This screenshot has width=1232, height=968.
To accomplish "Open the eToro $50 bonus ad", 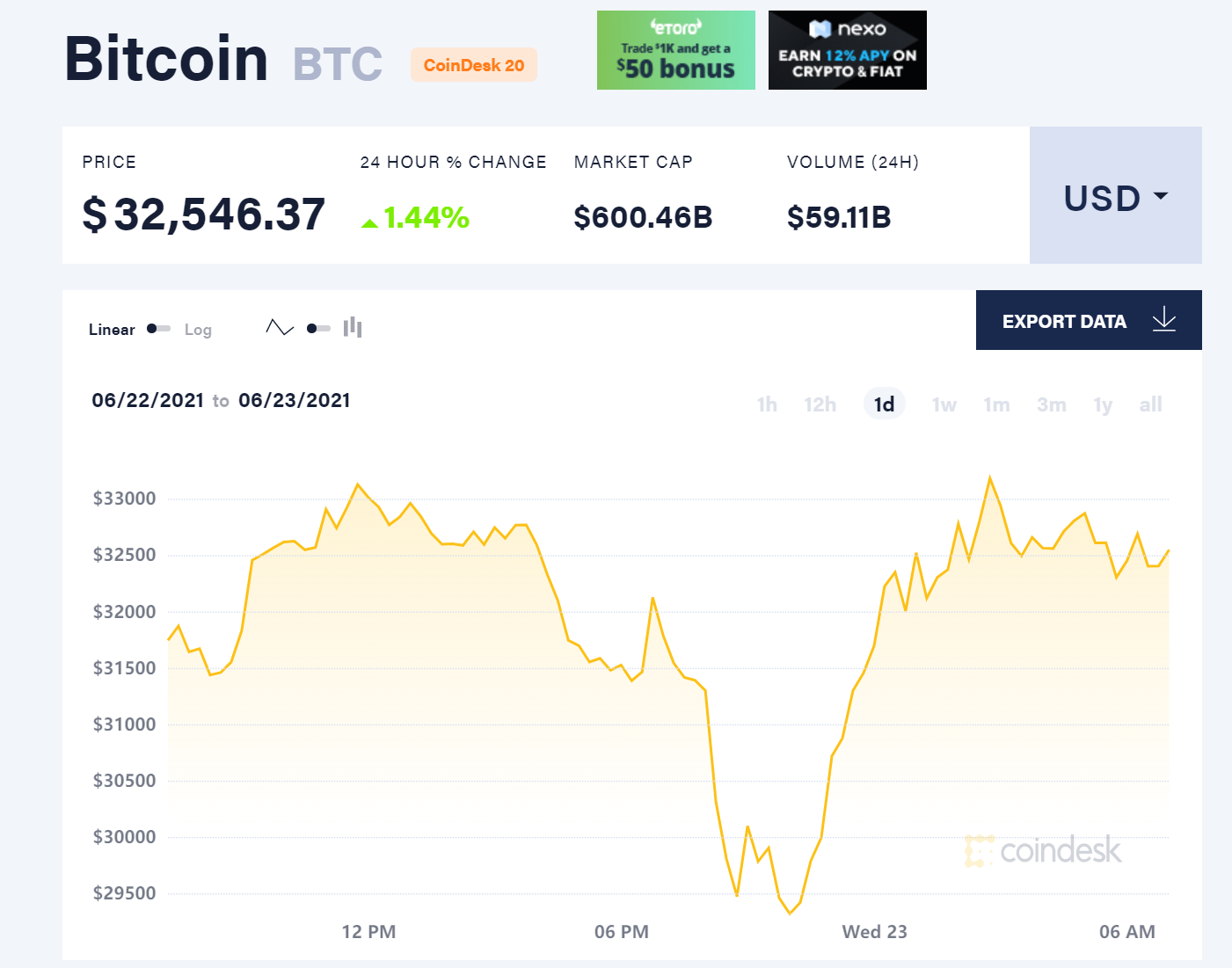I will click(675, 50).
